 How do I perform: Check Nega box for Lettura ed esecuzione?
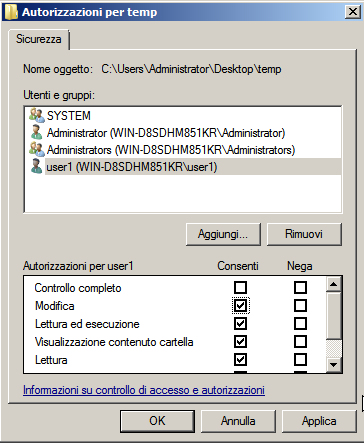click(x=300, y=323)
